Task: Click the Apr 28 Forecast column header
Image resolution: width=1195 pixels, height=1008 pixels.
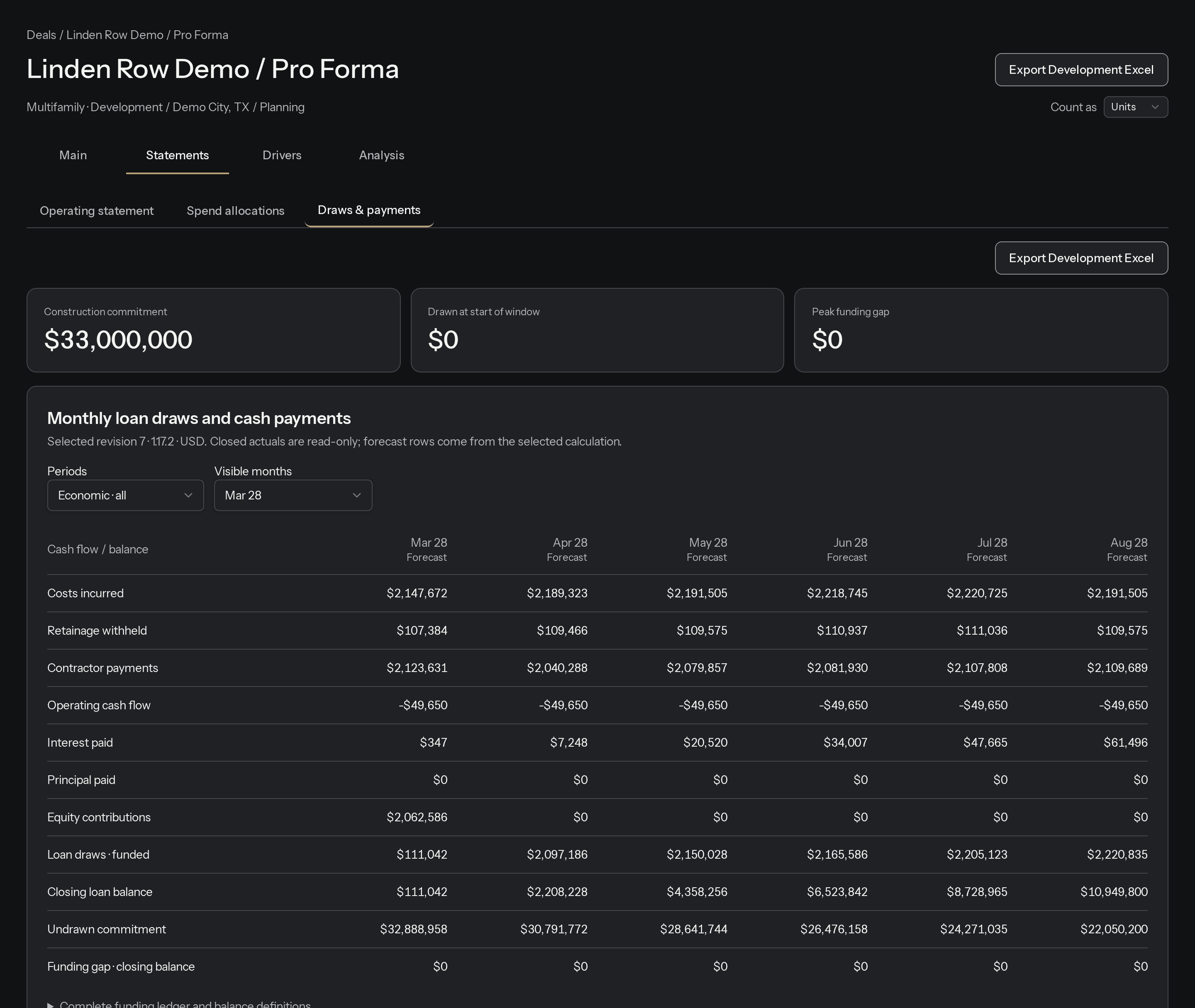Action: (x=567, y=549)
